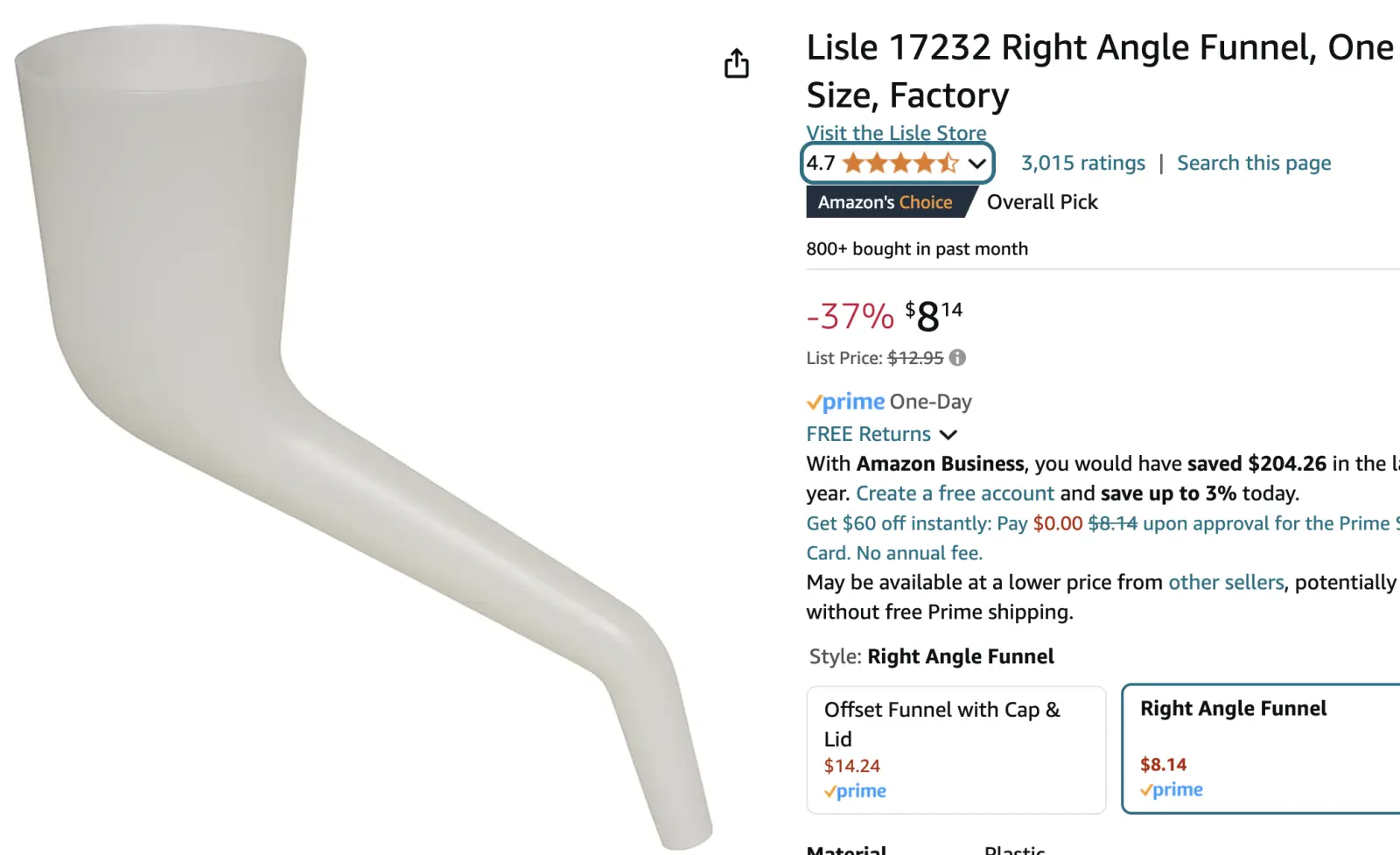Open Visit the Lisle Store link
The width and height of the screenshot is (1400, 855).
point(896,133)
